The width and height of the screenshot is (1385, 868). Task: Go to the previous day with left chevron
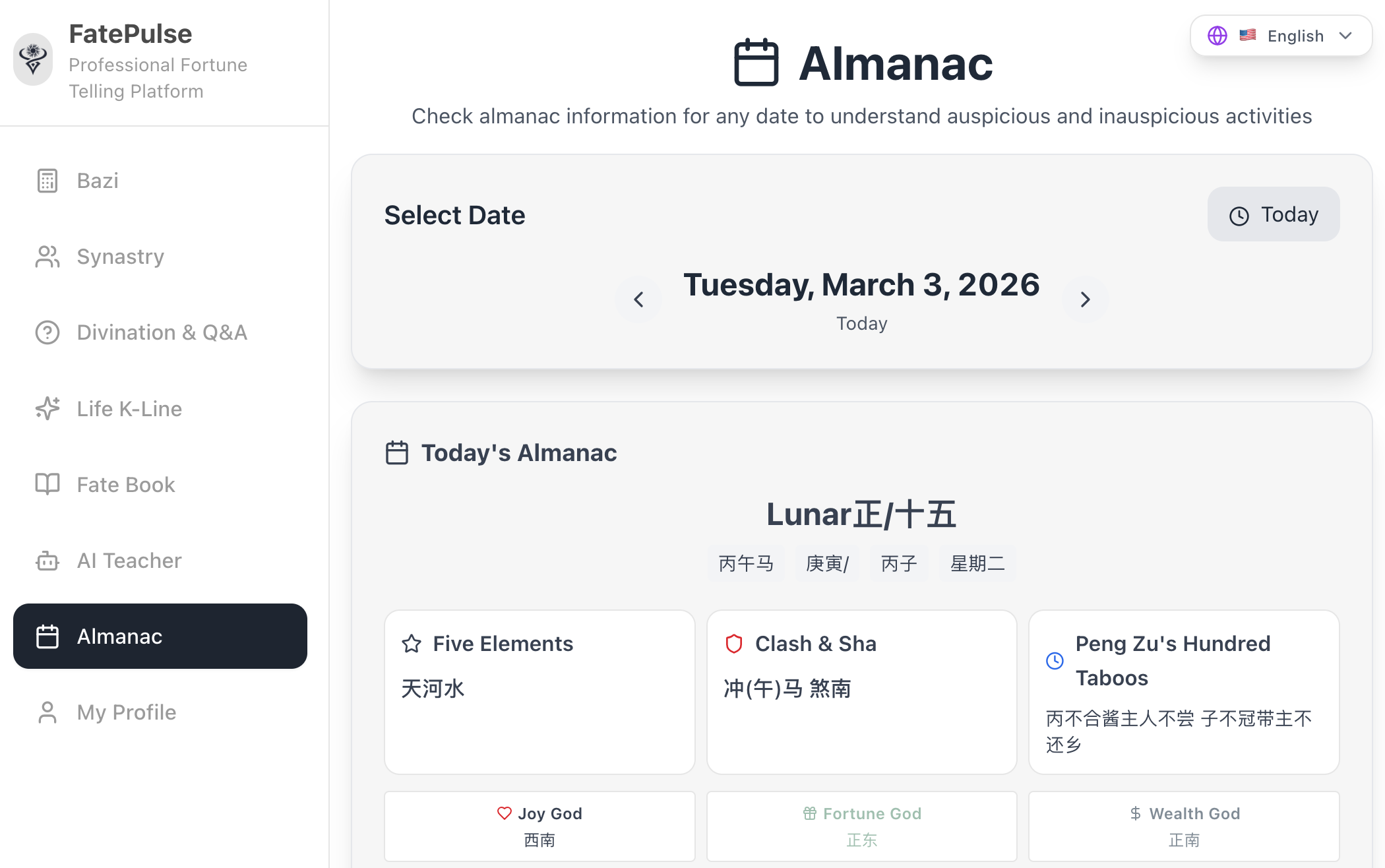tap(638, 299)
